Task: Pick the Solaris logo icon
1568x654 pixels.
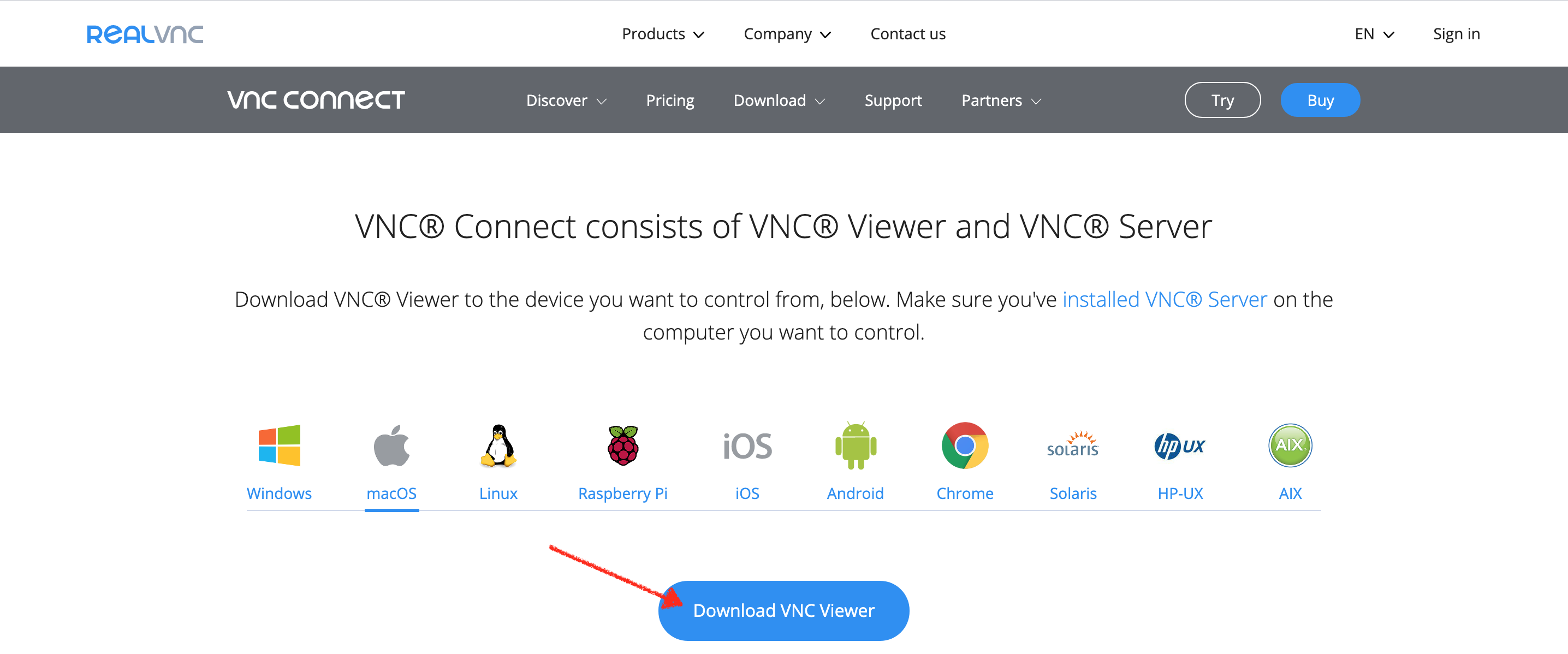Action: click(1072, 445)
